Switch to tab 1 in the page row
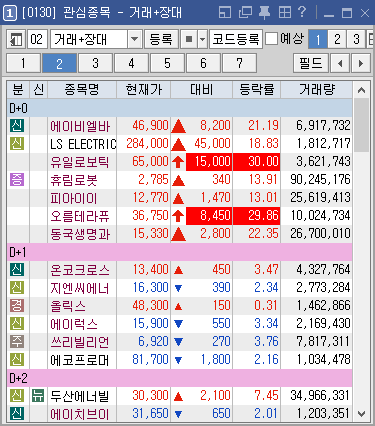 point(23,63)
